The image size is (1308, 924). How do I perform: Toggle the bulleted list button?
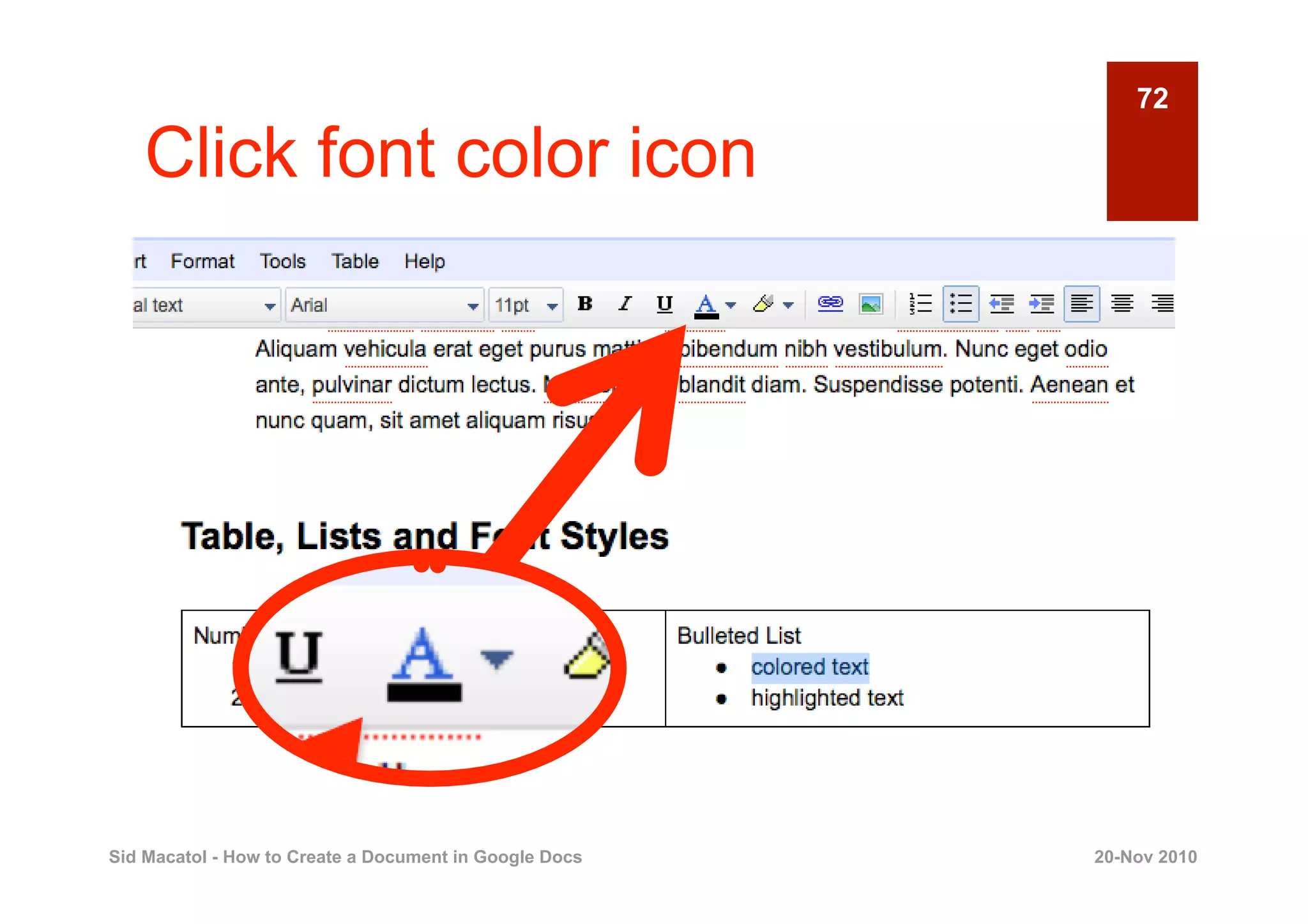(961, 304)
